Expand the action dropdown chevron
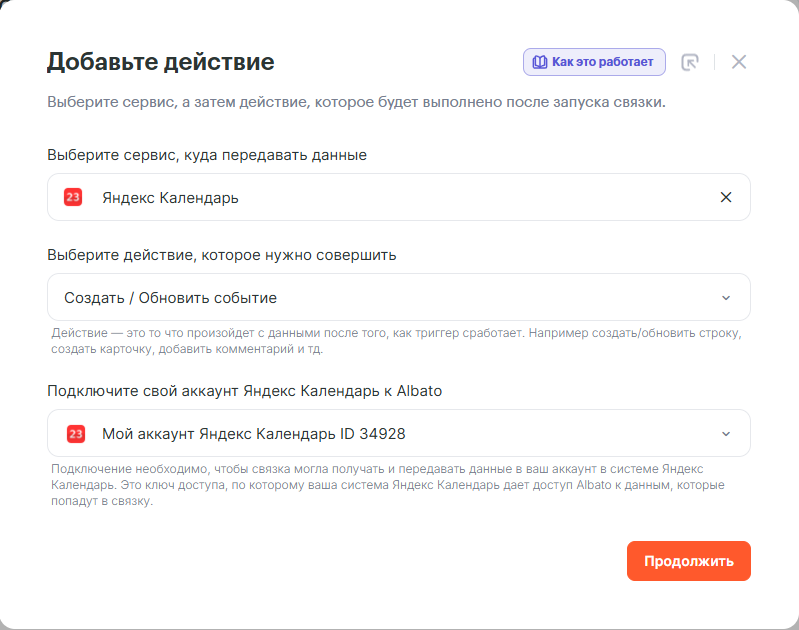This screenshot has height=630, width=799. click(x=726, y=298)
